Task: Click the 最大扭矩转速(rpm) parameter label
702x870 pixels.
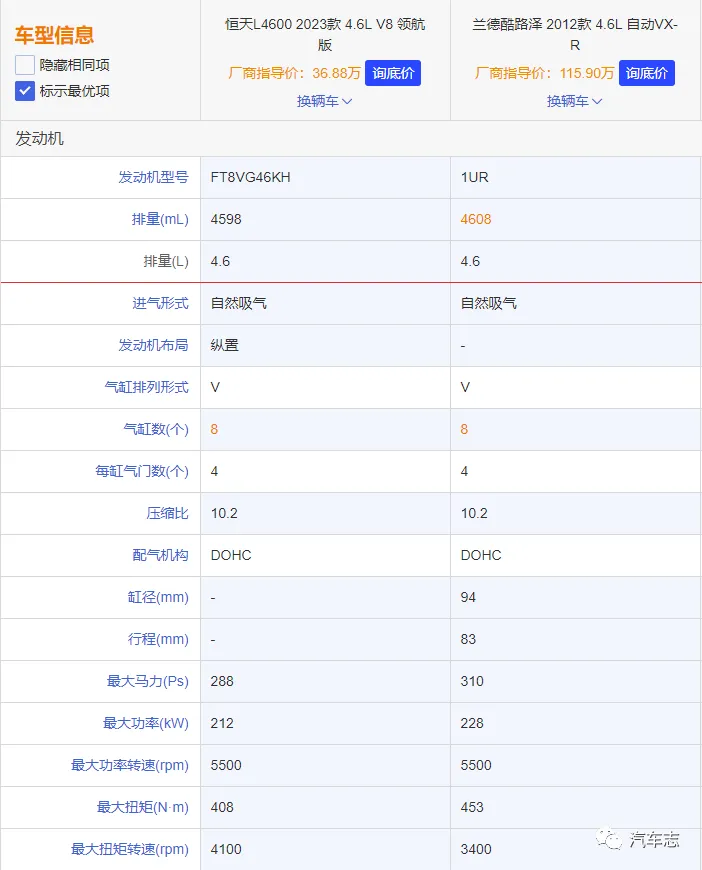Action: (130, 849)
